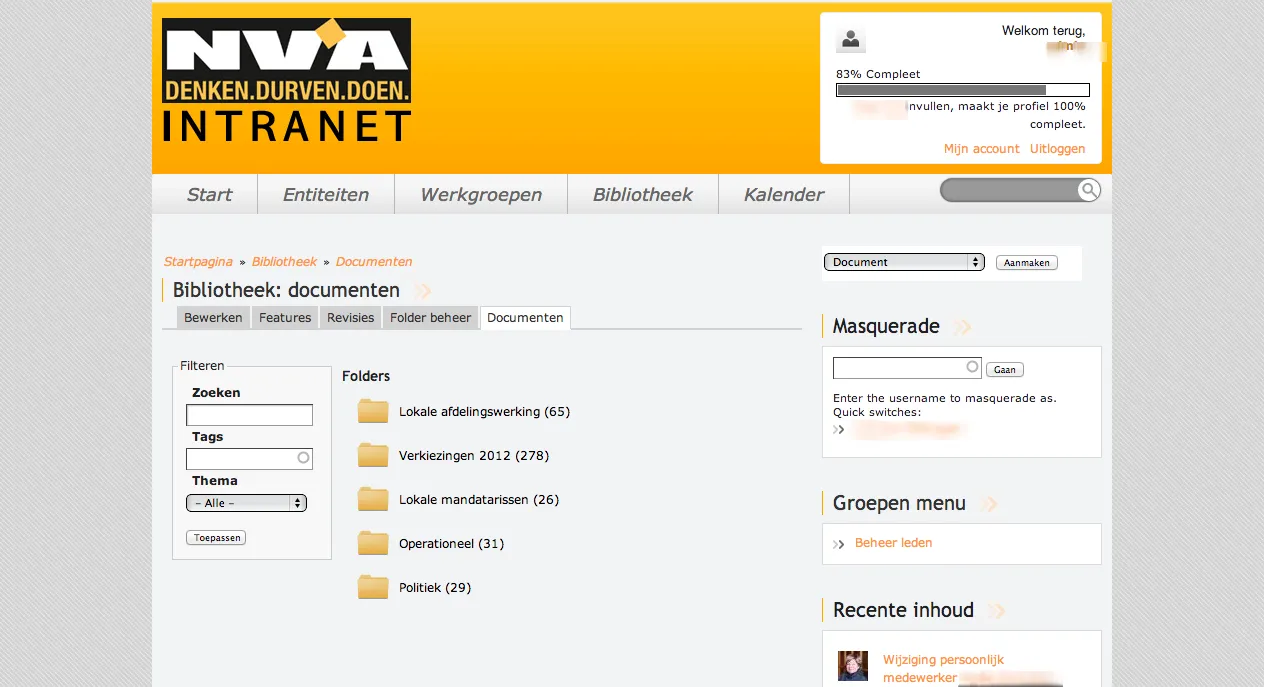The image size is (1264, 687).
Task: Open Wijziging persoonlijk medewerker link
Action: click(x=943, y=668)
